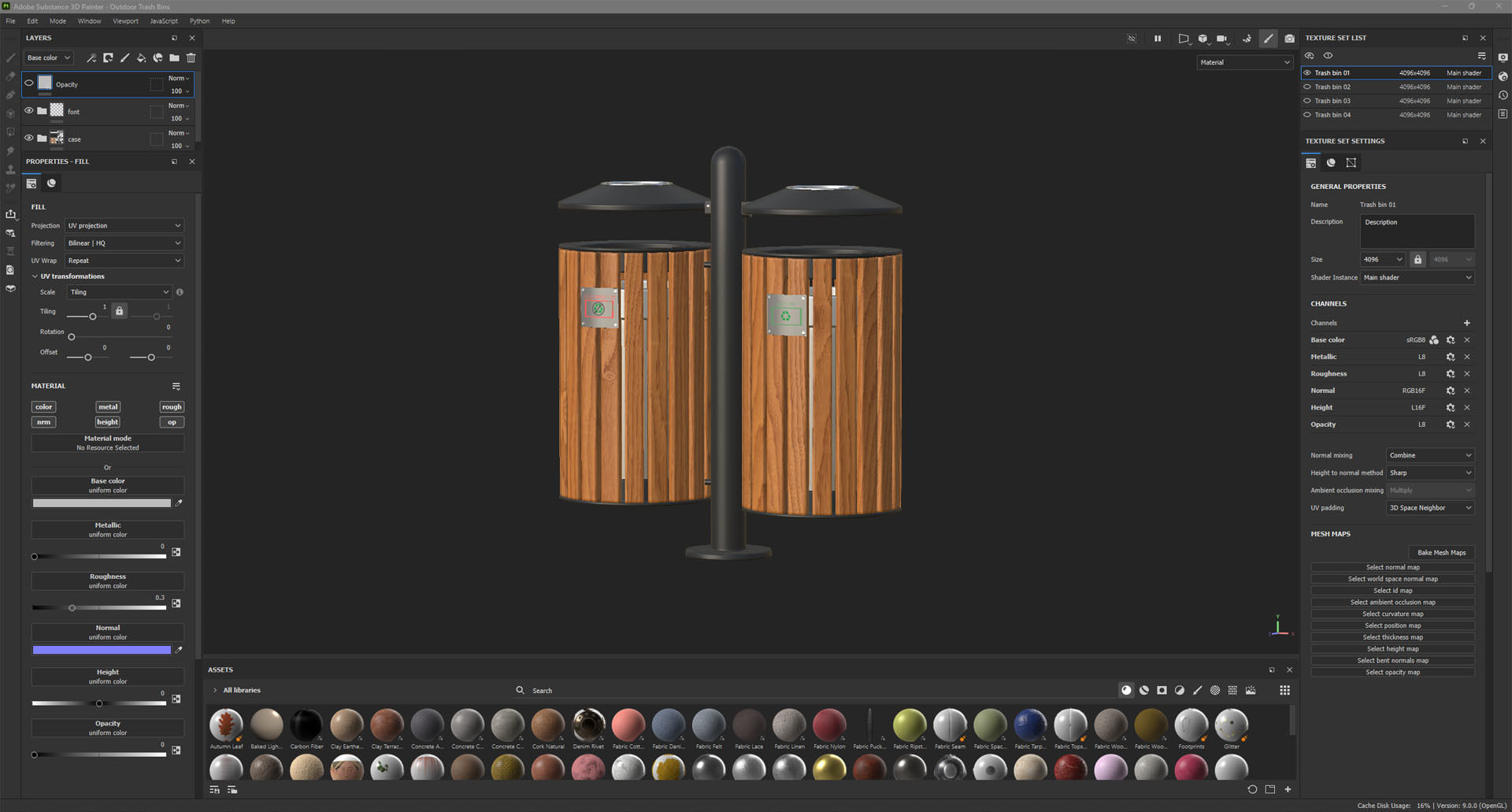Open the Size dropdown showing 4096

click(1383, 259)
